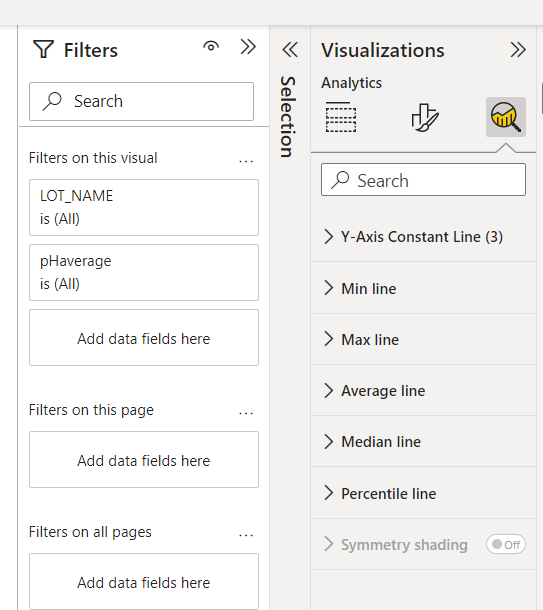Screen dimensions: 543x610
Task: Open the Format visual paintbrush tab
Action: 425,117
